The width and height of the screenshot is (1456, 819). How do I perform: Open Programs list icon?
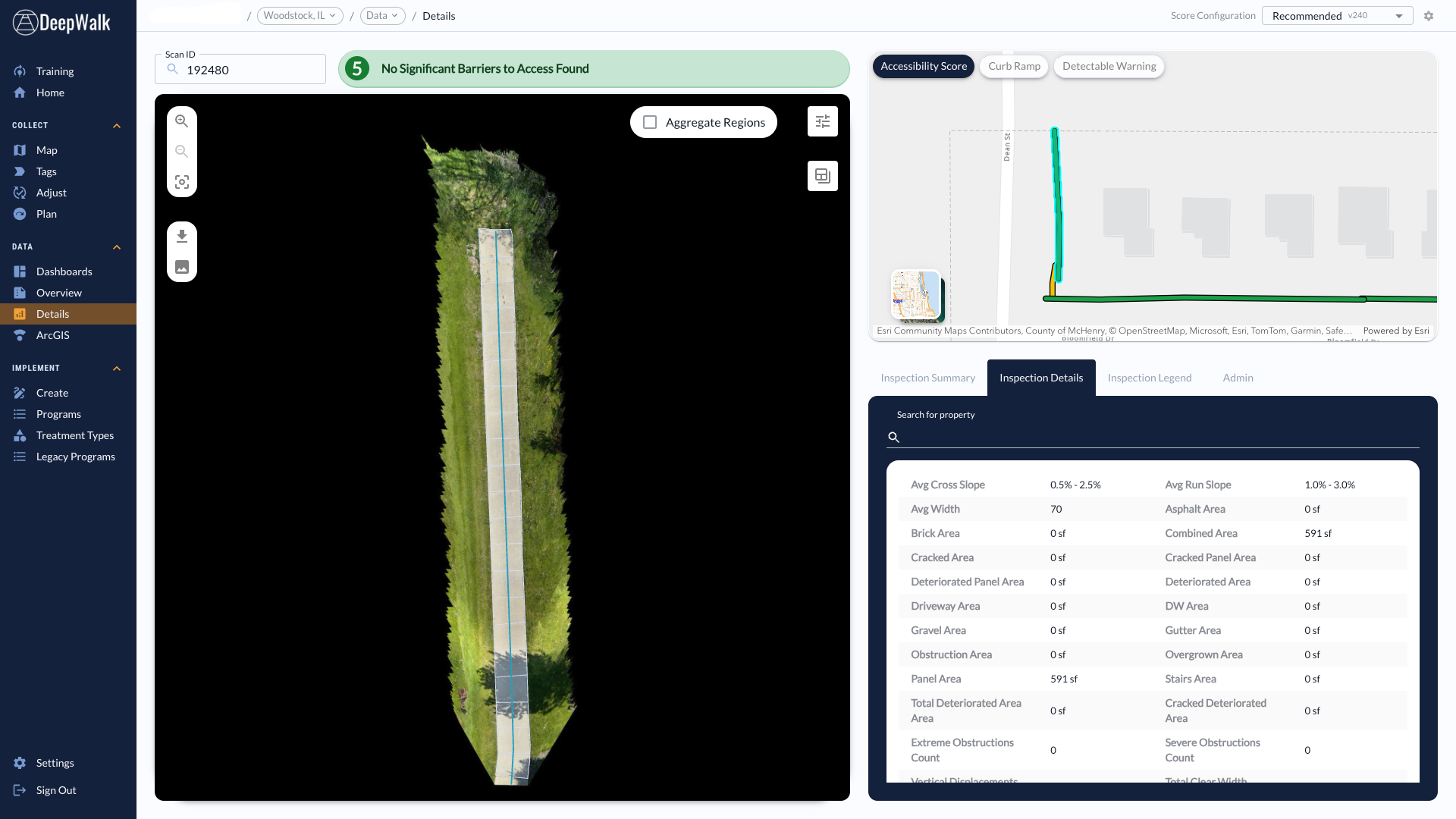click(x=20, y=414)
